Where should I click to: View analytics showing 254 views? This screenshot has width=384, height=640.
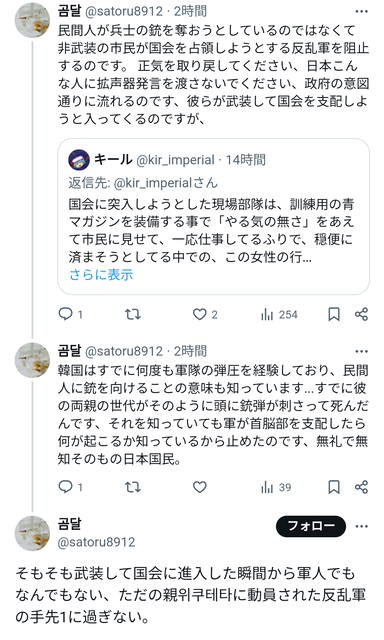279,315
